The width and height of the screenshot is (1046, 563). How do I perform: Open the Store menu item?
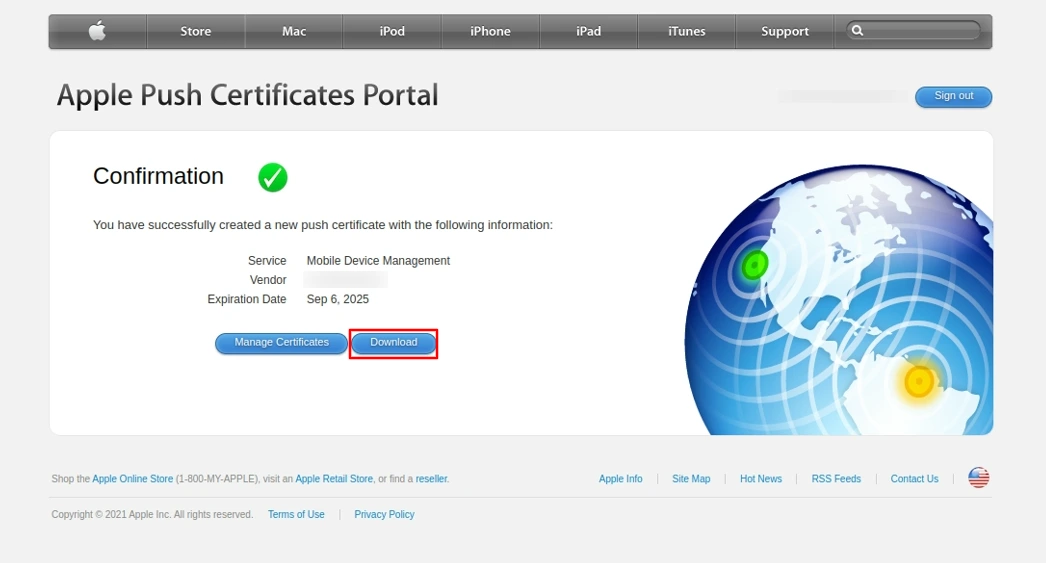195,31
